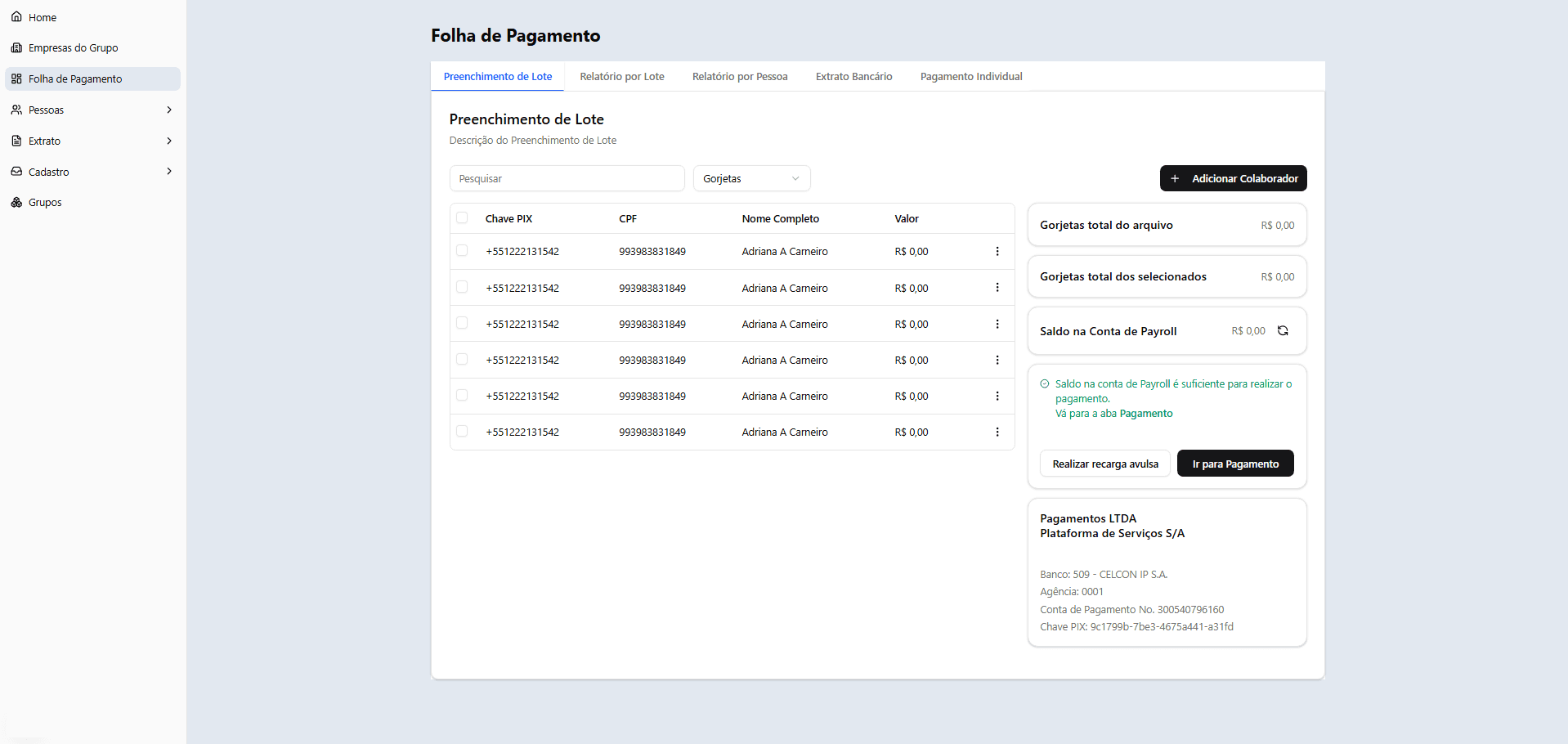Click the Pesquisar search field
The height and width of the screenshot is (744, 1568).
(x=567, y=179)
